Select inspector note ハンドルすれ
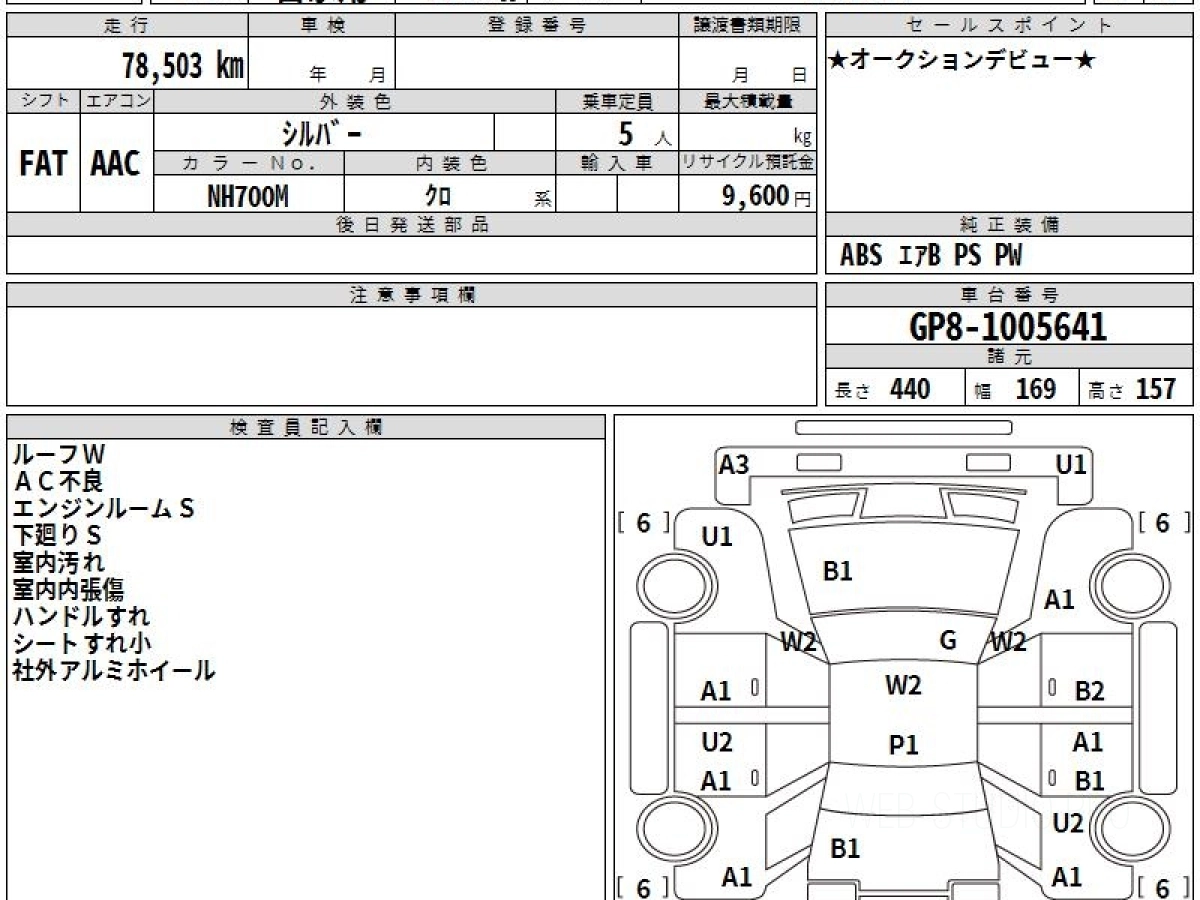Image resolution: width=1200 pixels, height=900 pixels. click(81, 617)
